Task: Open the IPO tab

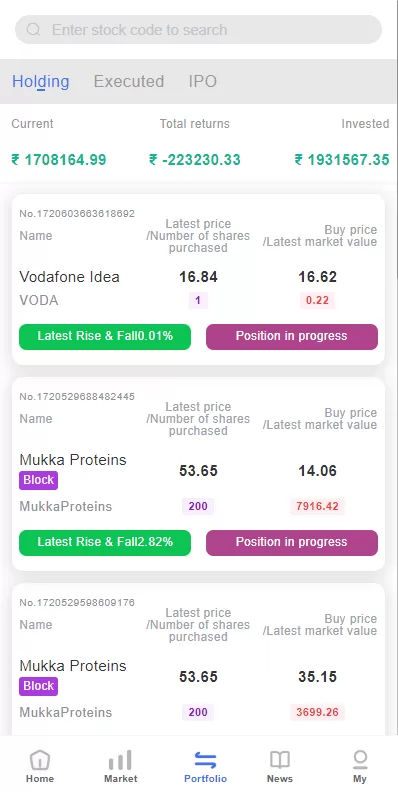Action: tap(203, 81)
